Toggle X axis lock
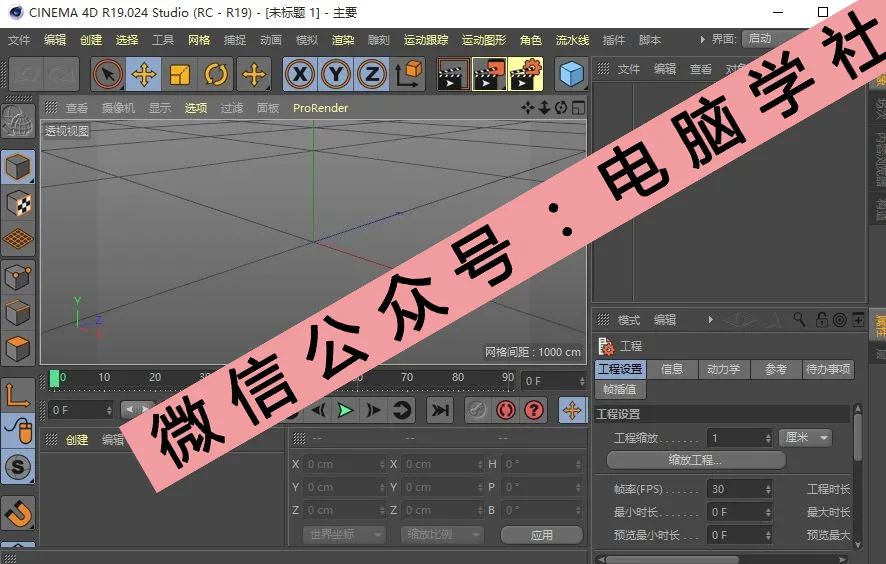The width and height of the screenshot is (886, 564). coord(300,74)
